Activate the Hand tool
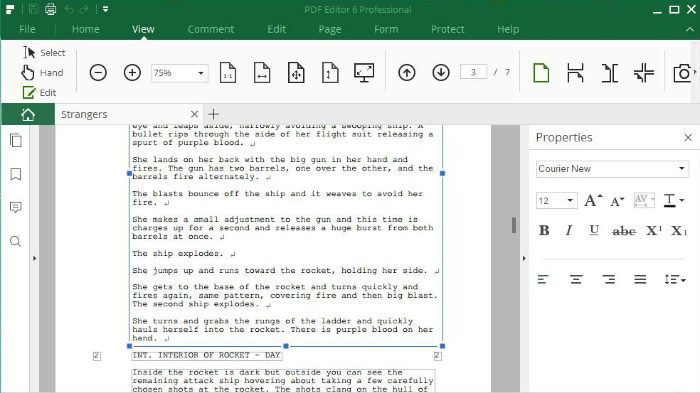The image size is (700, 393). coord(42,73)
